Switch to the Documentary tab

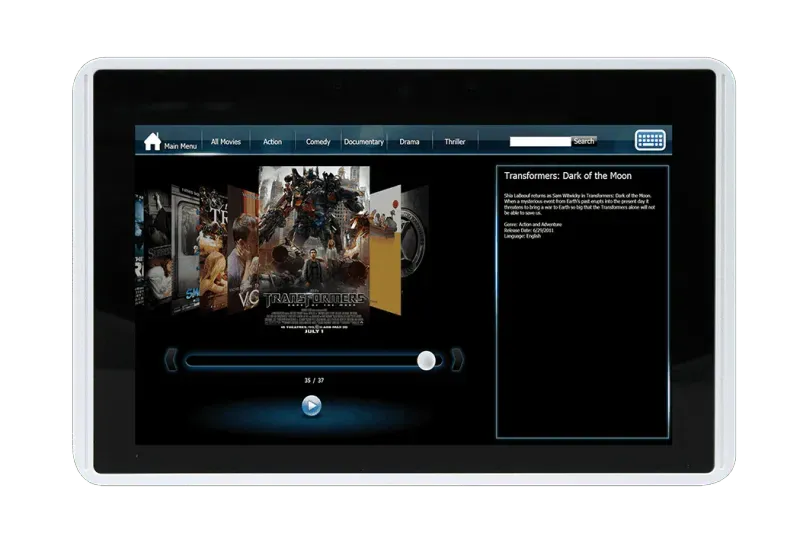pyautogui.click(x=363, y=142)
